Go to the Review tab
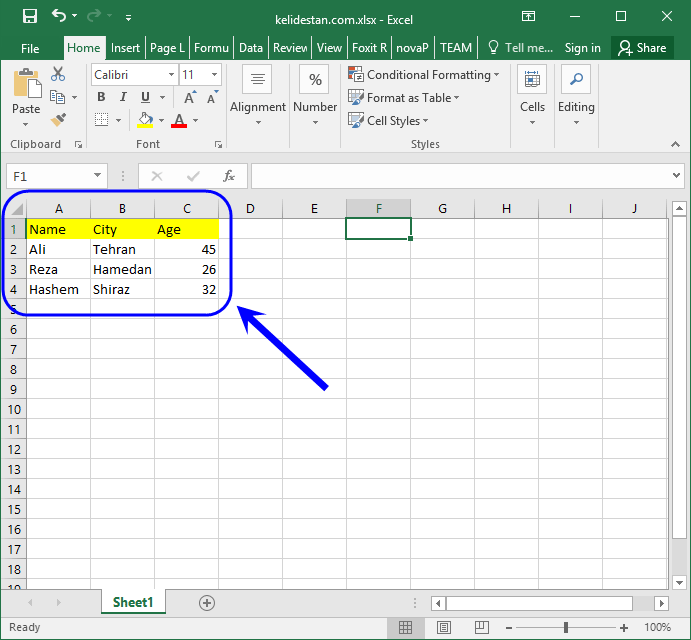Viewport: 691px width, 640px height. click(x=290, y=48)
